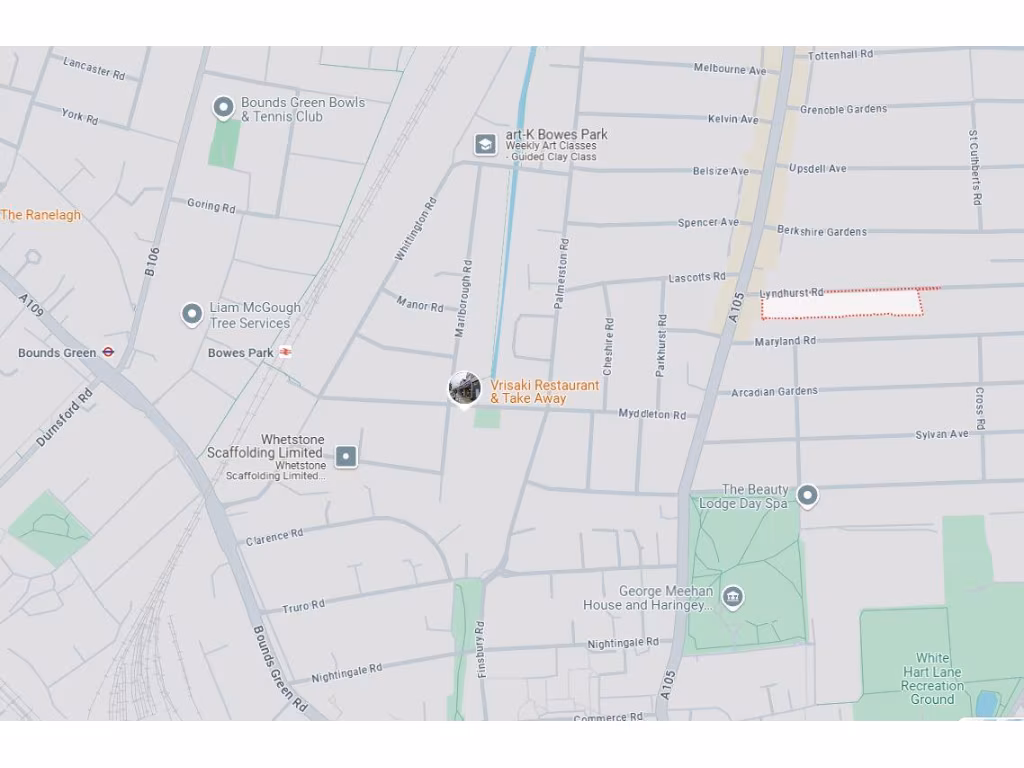
Task: Select The Beauty Lodge Day Spa pin
Action: tap(808, 496)
